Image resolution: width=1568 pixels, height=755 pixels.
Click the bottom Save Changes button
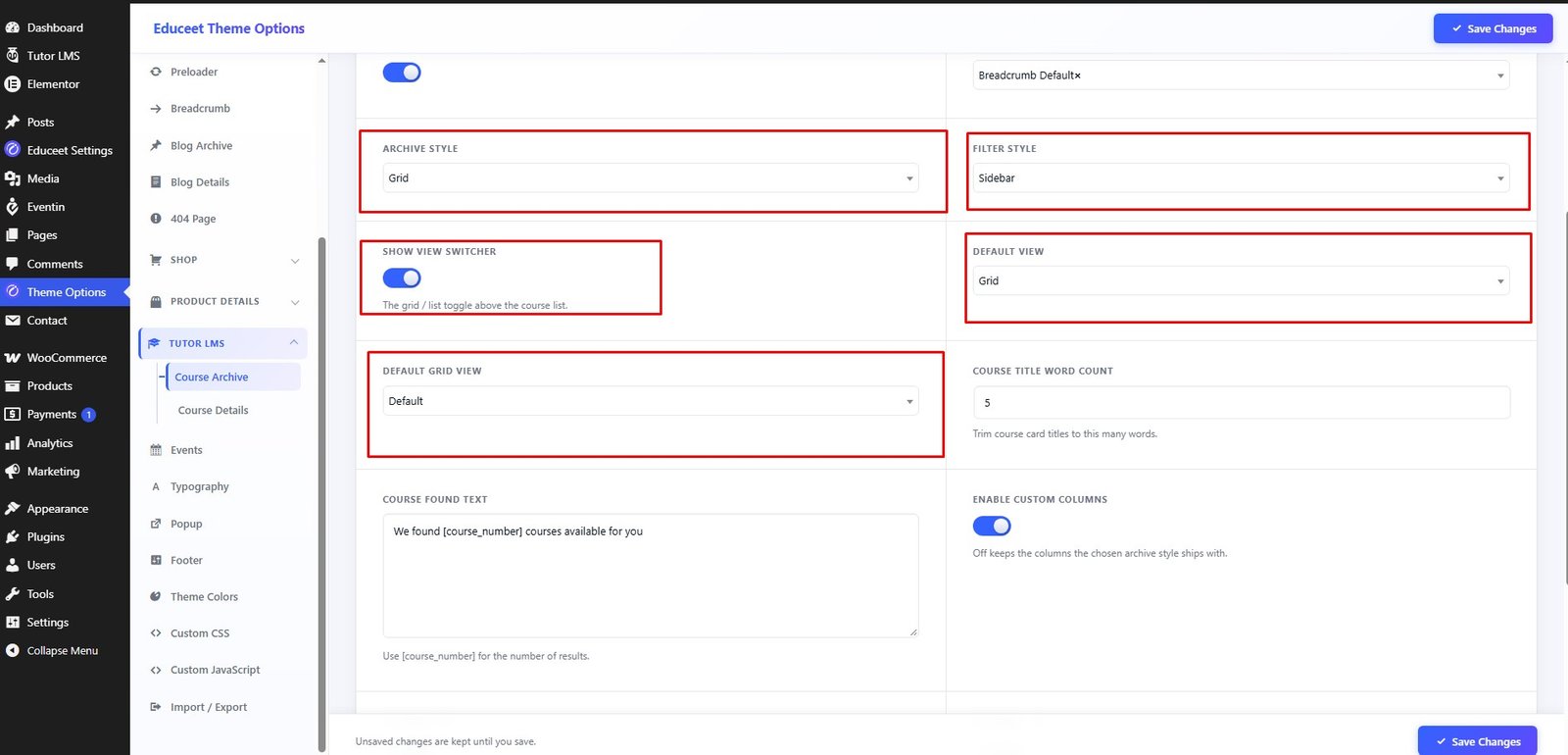pos(1477,741)
